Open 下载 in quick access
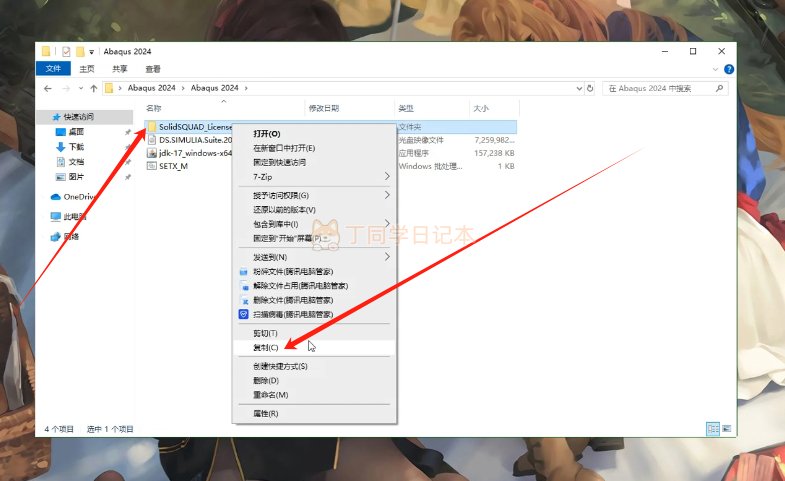This screenshot has height=481, width=785. [76, 147]
